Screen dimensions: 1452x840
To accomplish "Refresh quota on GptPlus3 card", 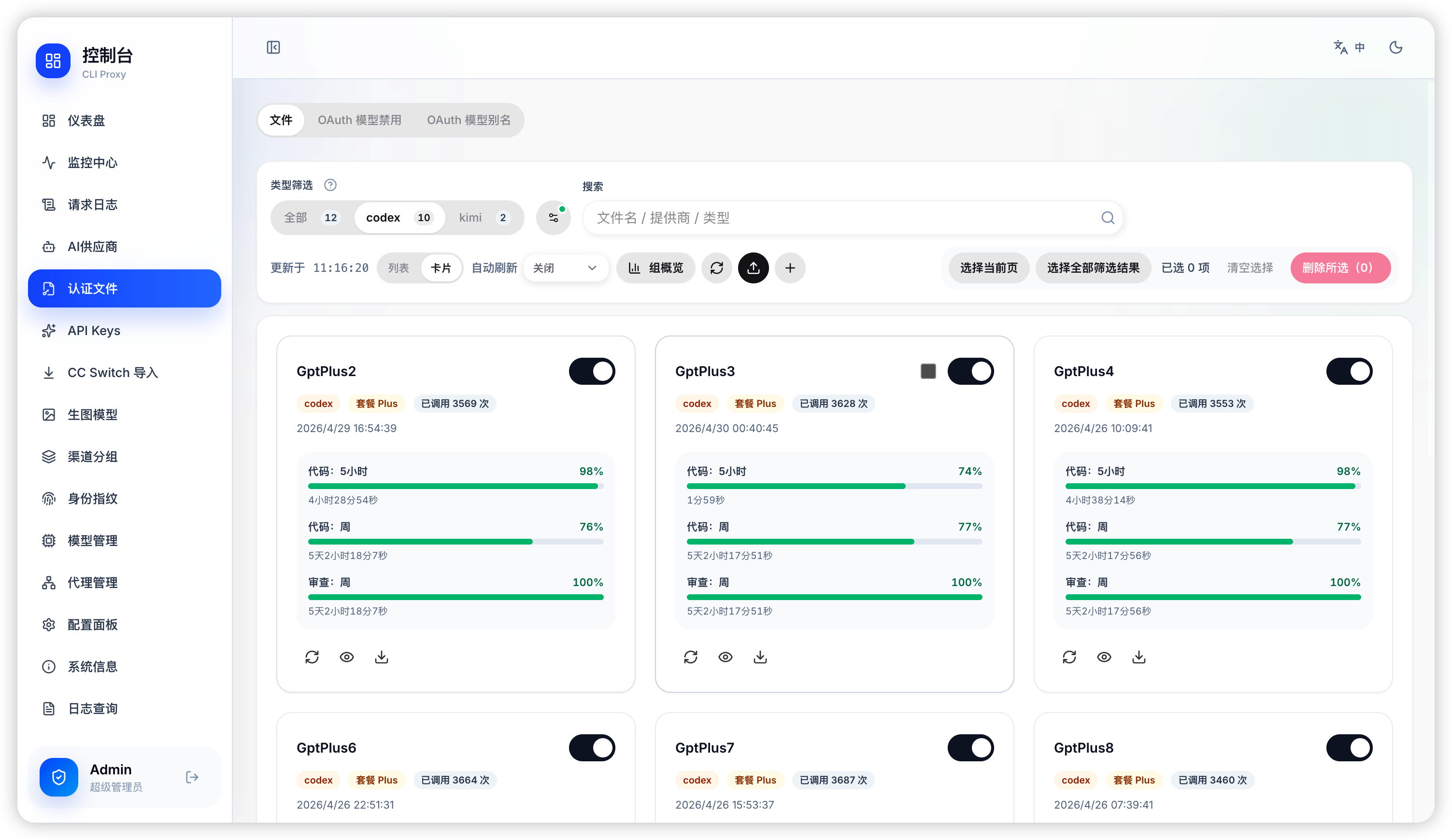I will coord(690,657).
